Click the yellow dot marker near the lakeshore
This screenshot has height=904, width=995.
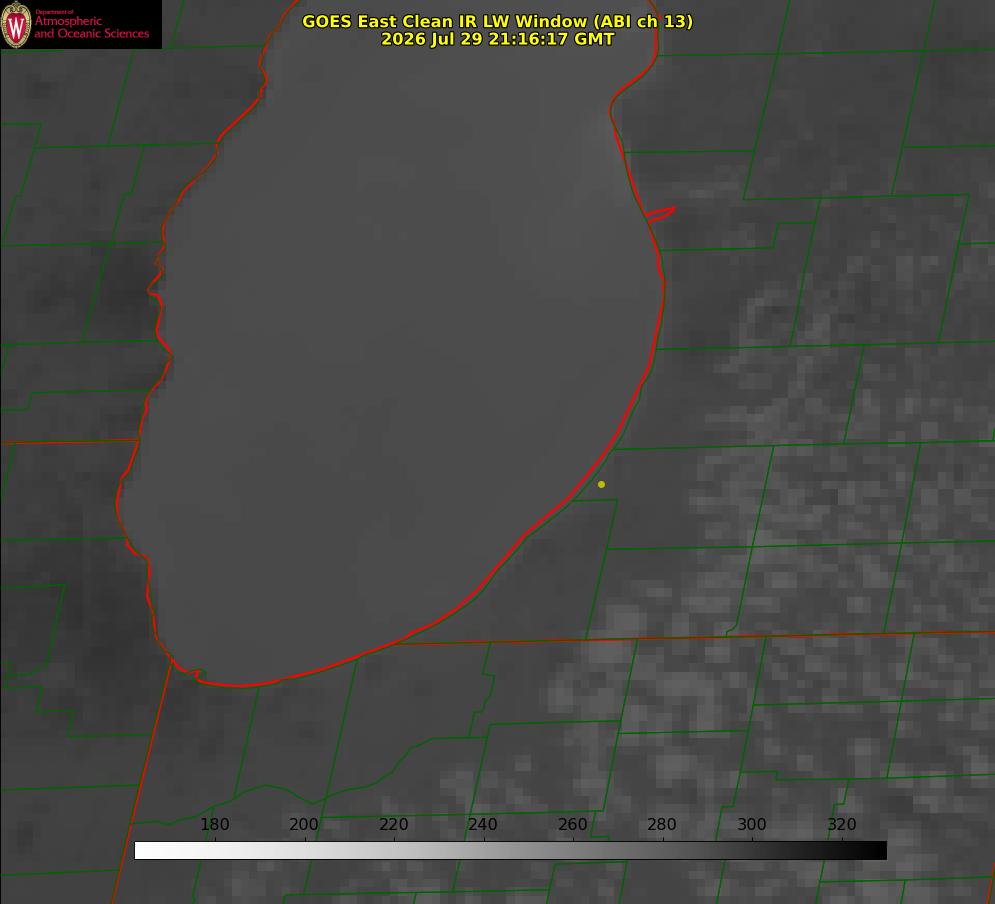pyautogui.click(x=601, y=484)
